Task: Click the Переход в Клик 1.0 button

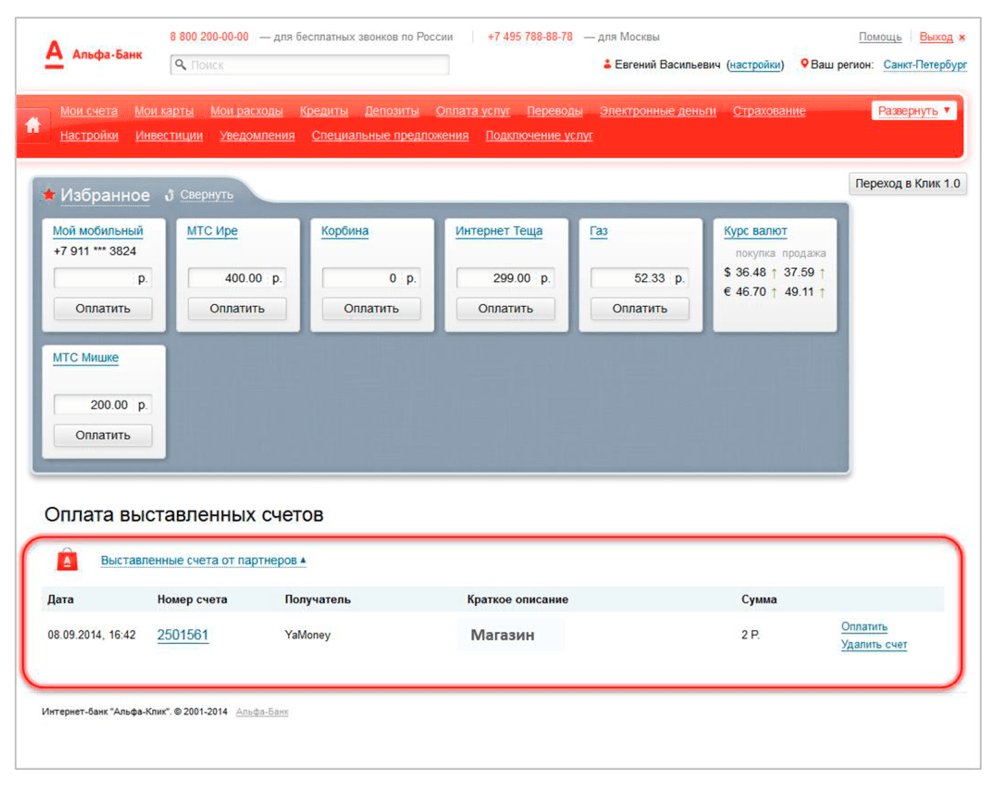Action: pyautogui.click(x=908, y=184)
